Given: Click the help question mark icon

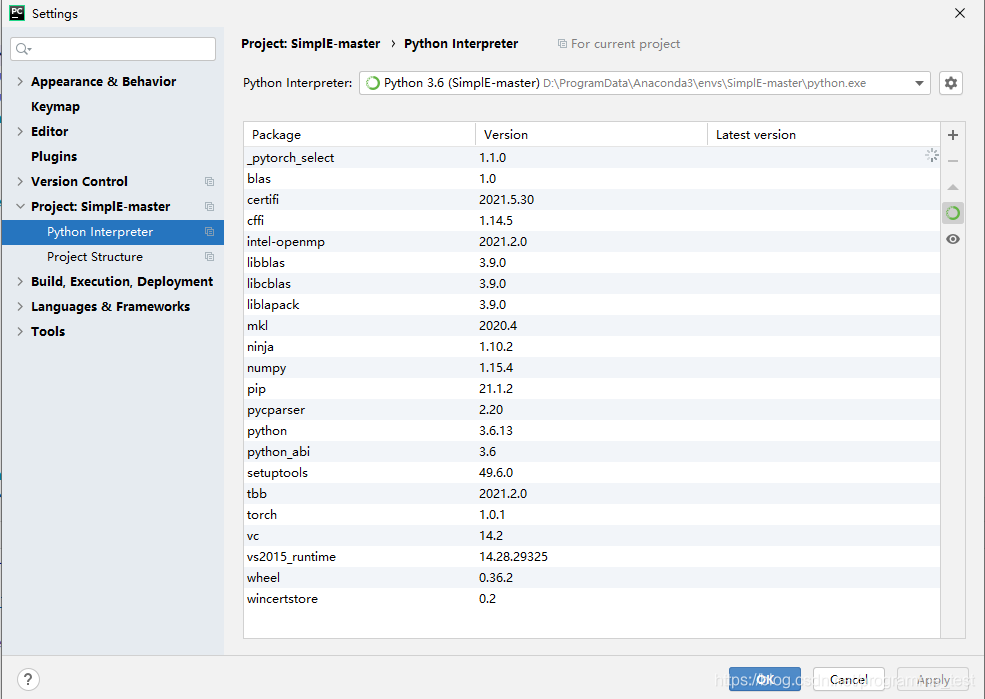Looking at the screenshot, I should (x=28, y=679).
